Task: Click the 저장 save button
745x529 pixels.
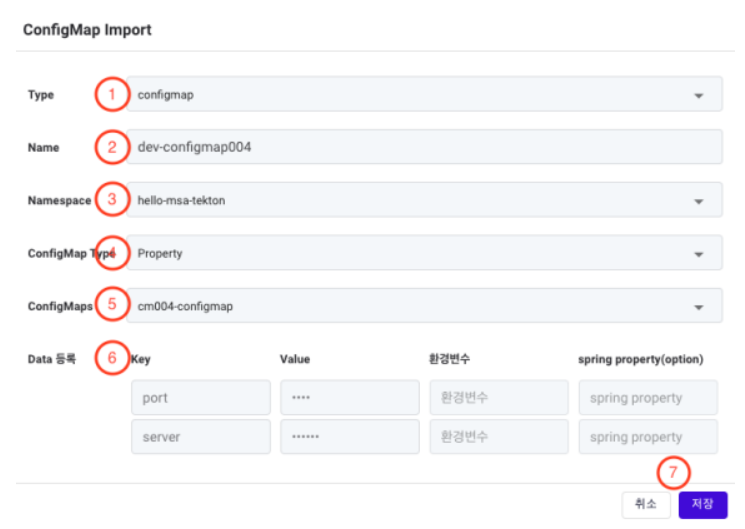Action: coord(703,504)
